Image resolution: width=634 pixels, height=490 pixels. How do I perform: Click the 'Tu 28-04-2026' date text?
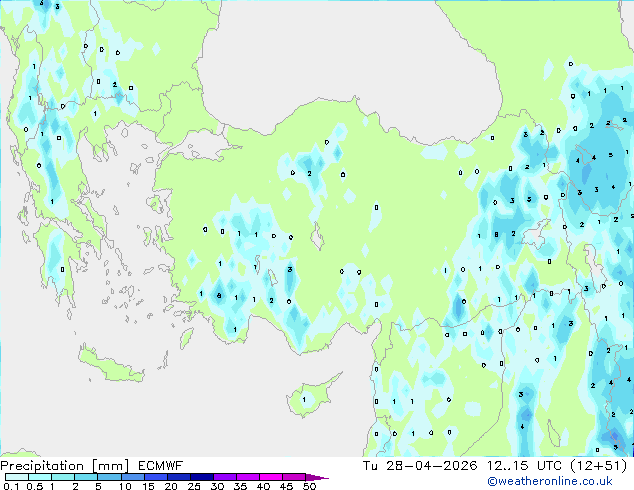pos(420,466)
